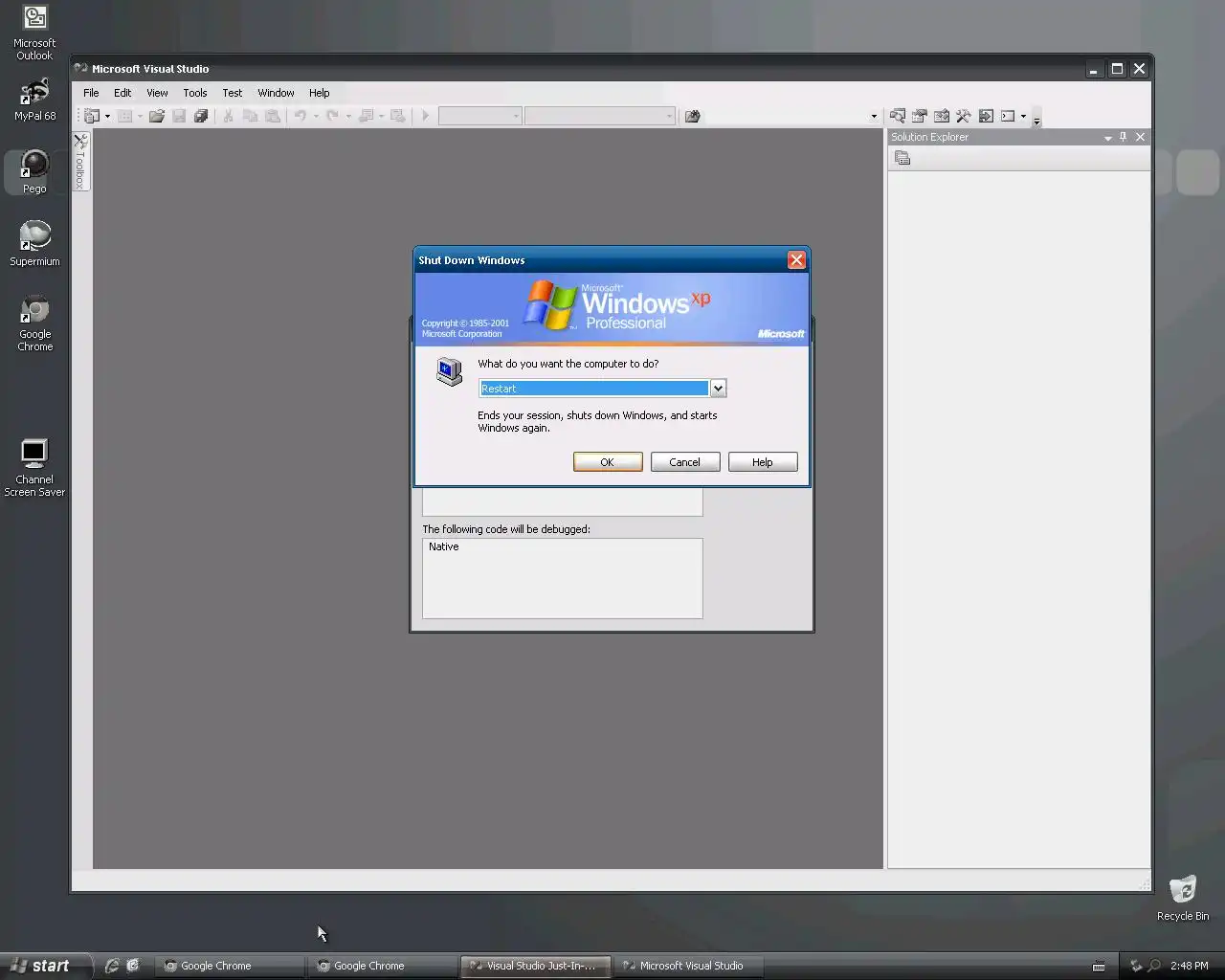Open the Edit menu
1225x980 pixels.
click(x=122, y=93)
